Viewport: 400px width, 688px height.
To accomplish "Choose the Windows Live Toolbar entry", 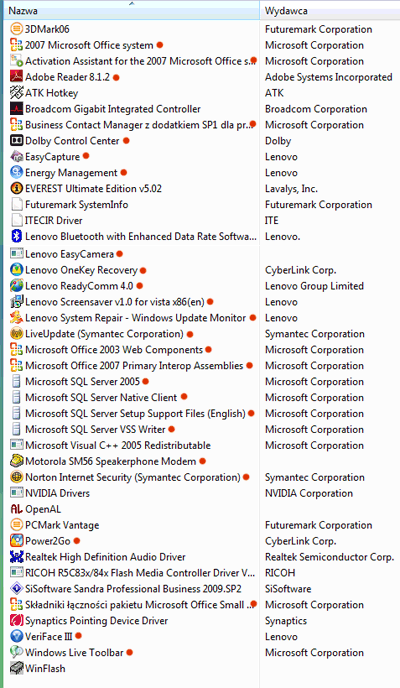I will click(x=132, y=653).
